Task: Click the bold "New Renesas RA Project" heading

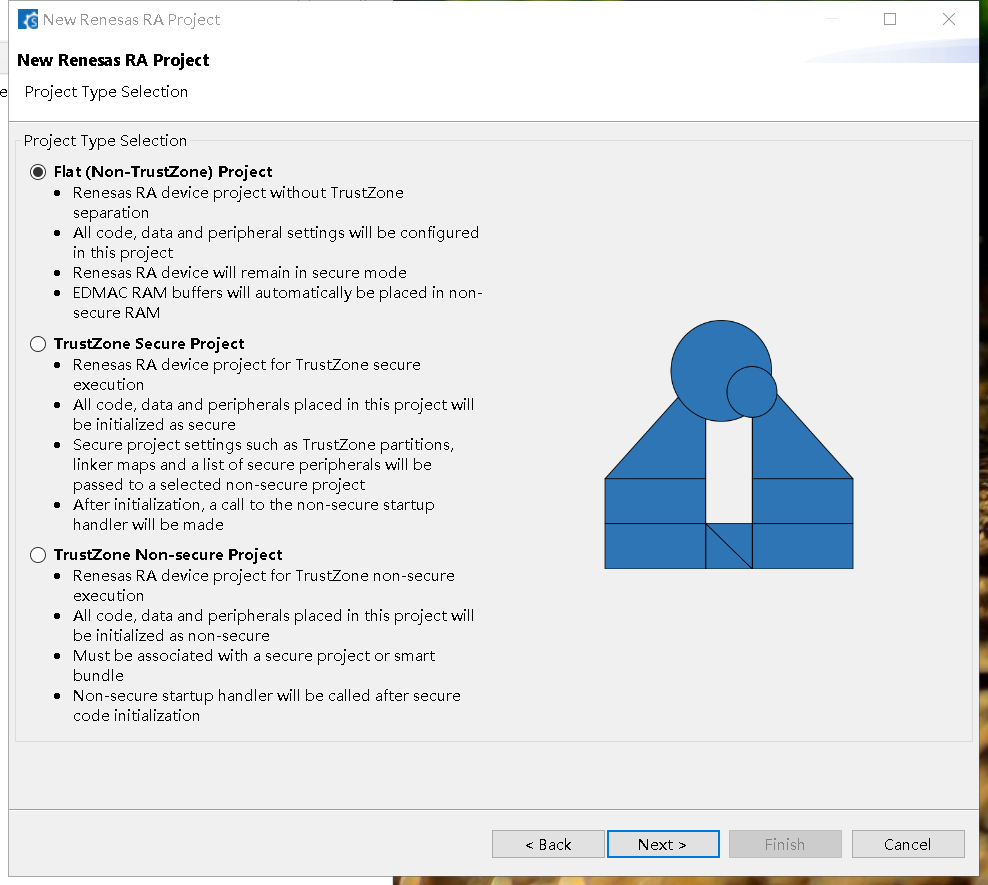Action: coord(113,60)
